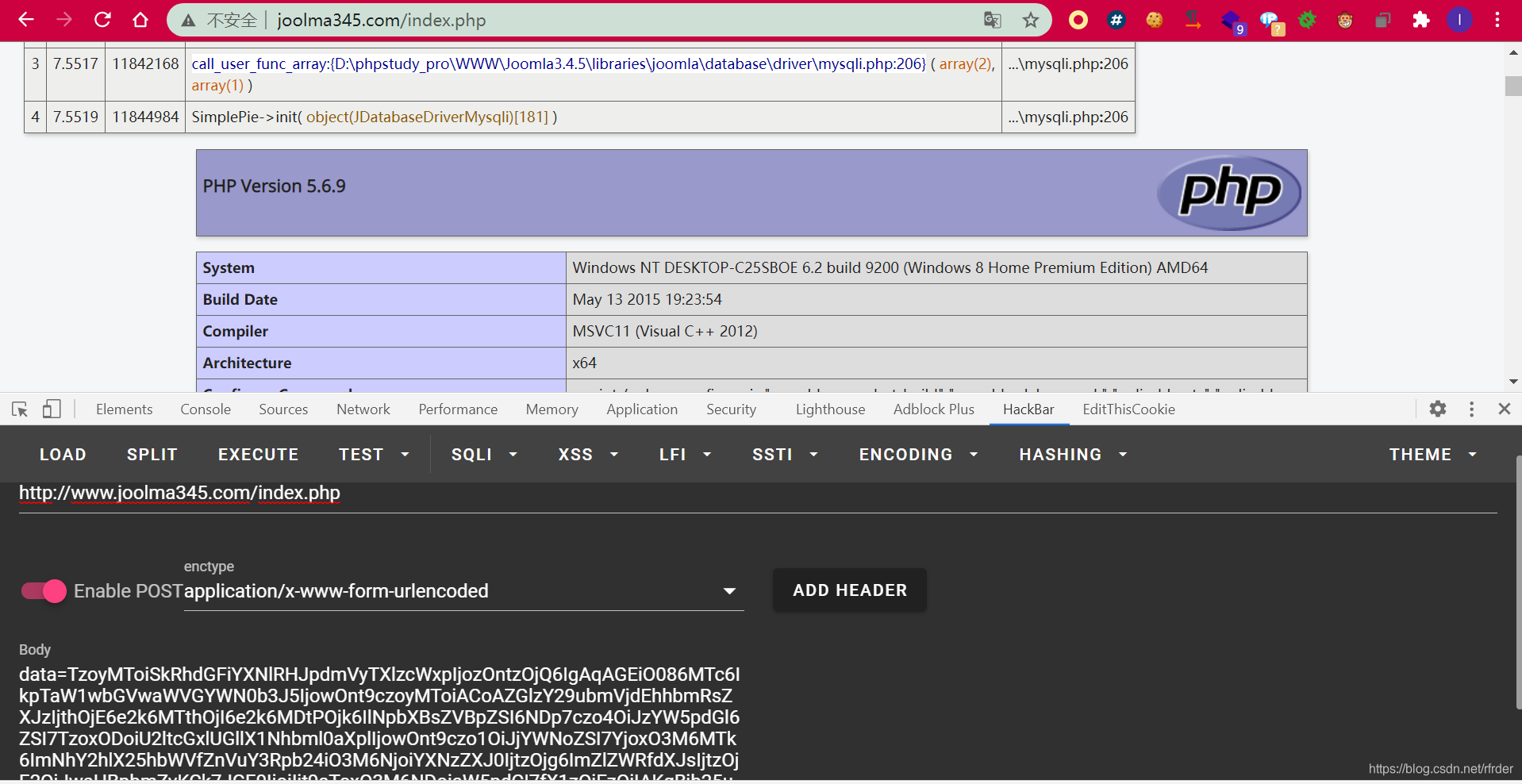Screen dimensions: 1522x784
Task: Click the EXECUTE button
Action: (x=258, y=455)
